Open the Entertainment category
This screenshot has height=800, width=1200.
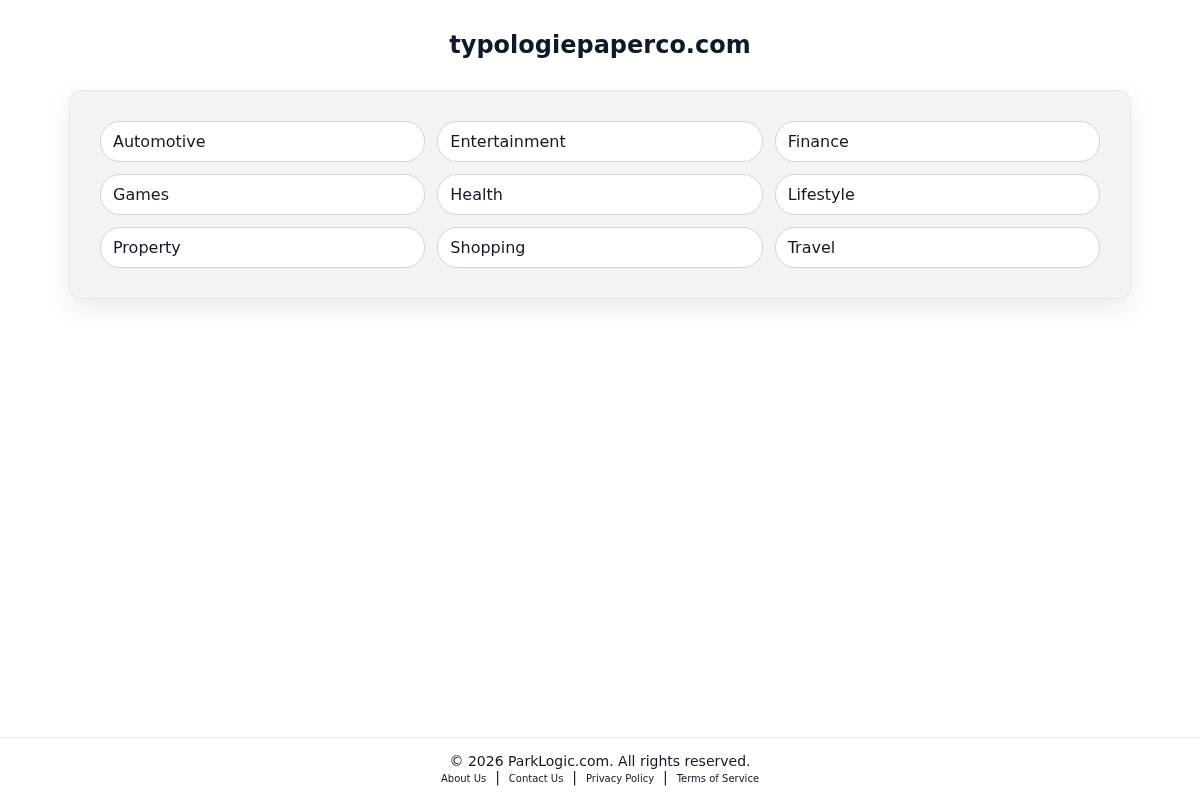[x=600, y=141]
